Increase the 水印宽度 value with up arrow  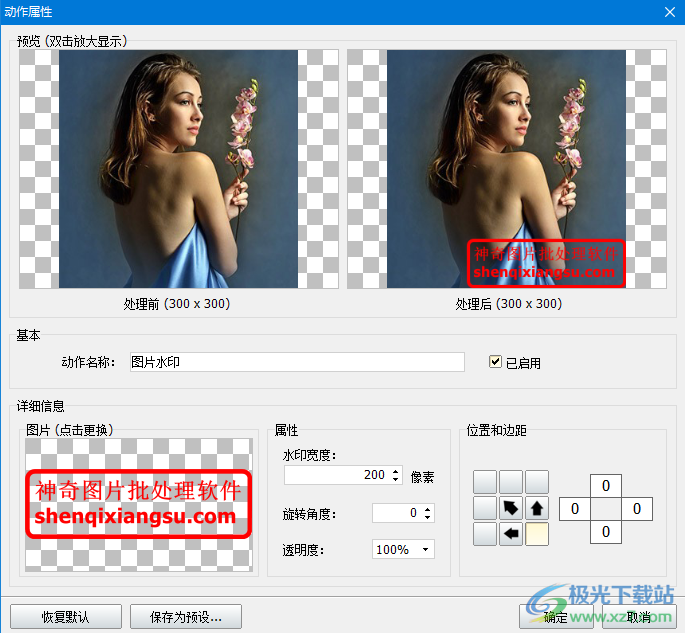pyautogui.click(x=395, y=471)
